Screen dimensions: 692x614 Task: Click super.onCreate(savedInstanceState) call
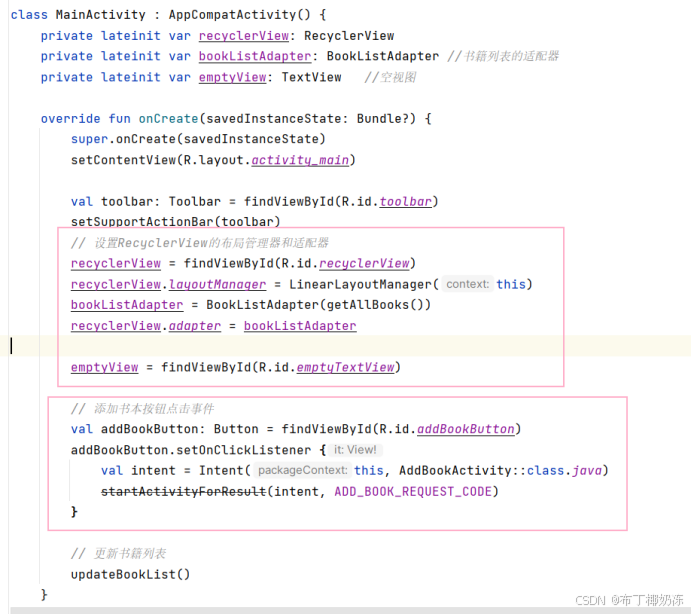pos(198,139)
